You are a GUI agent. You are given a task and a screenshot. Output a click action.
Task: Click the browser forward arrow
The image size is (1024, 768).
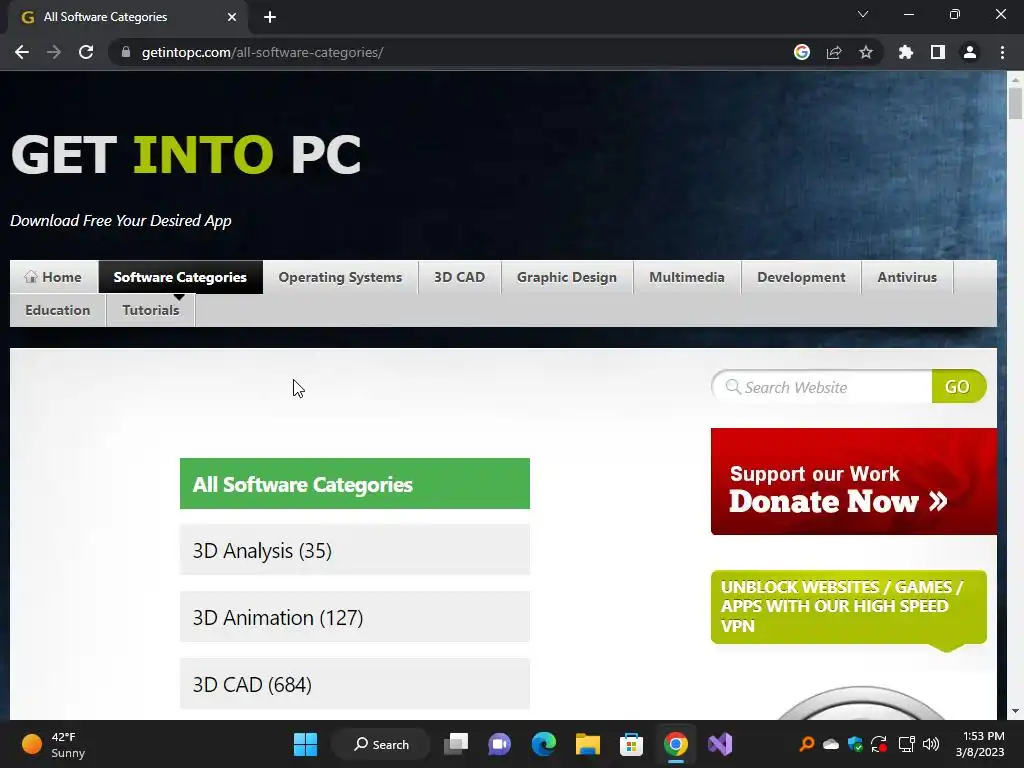tap(54, 52)
